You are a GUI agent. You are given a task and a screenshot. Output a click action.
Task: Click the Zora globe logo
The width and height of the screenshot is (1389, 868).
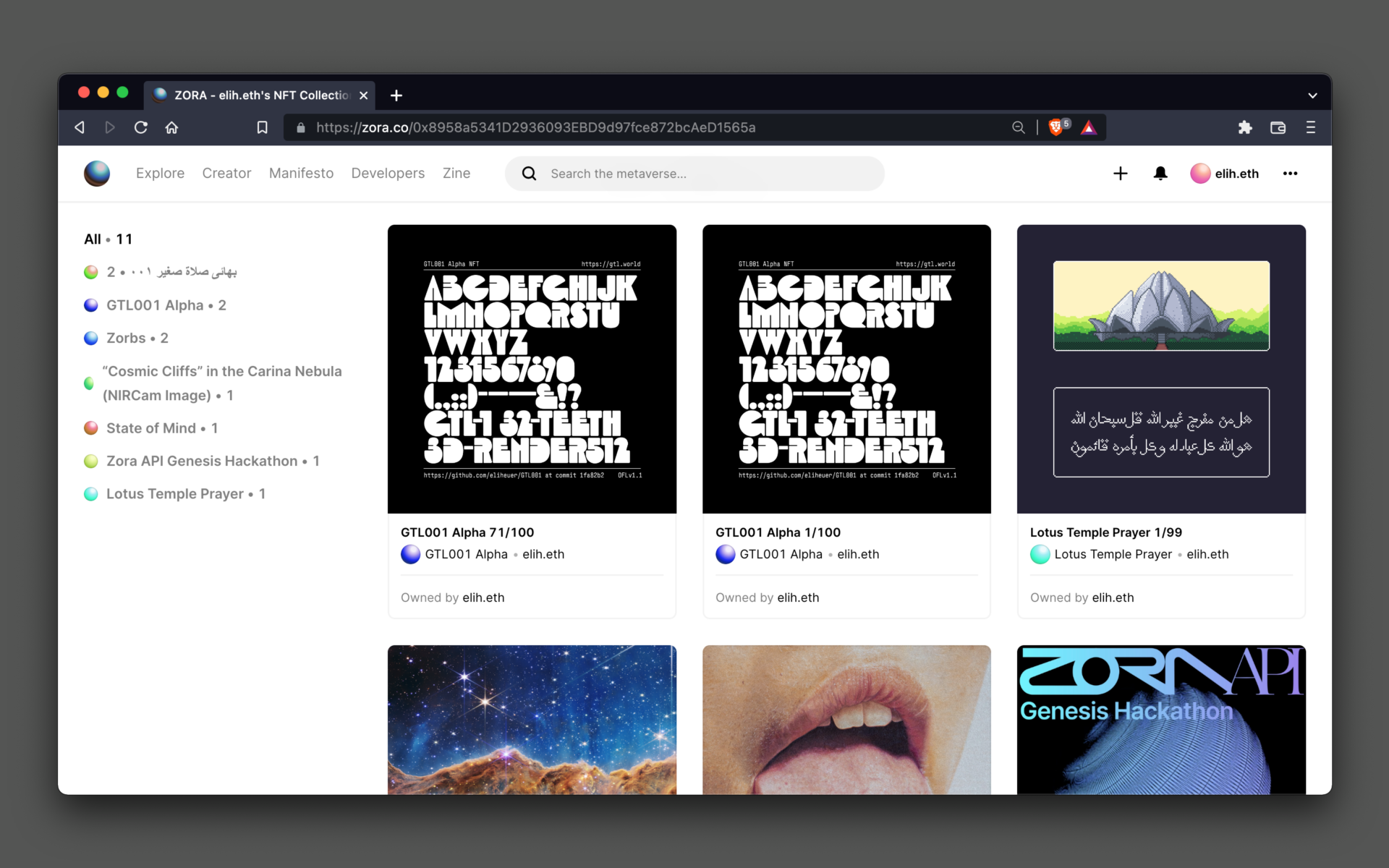[x=97, y=174]
